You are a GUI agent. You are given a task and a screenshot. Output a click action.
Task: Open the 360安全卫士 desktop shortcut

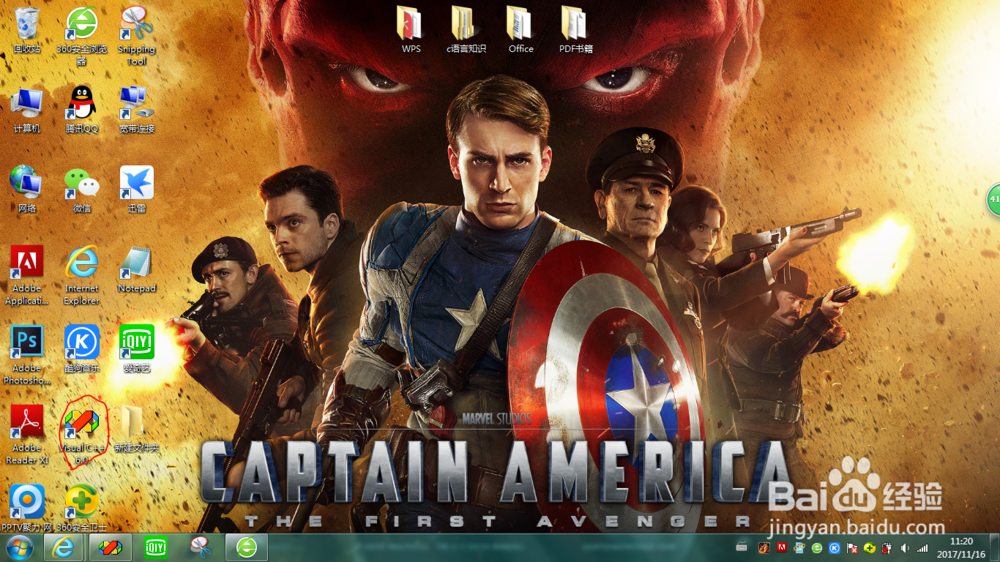coord(82,508)
